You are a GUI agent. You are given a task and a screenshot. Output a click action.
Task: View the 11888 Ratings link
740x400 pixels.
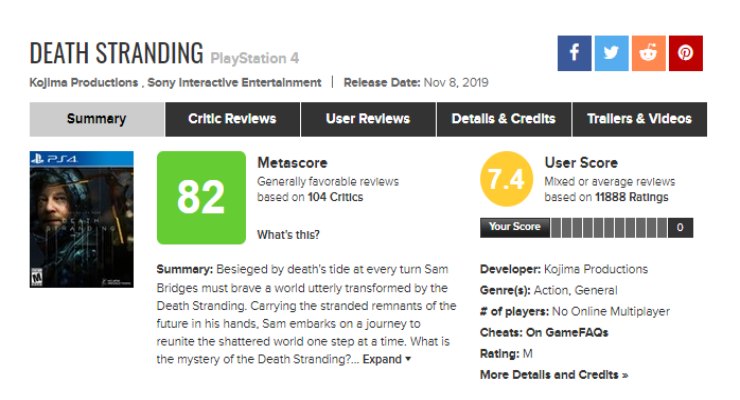point(631,198)
